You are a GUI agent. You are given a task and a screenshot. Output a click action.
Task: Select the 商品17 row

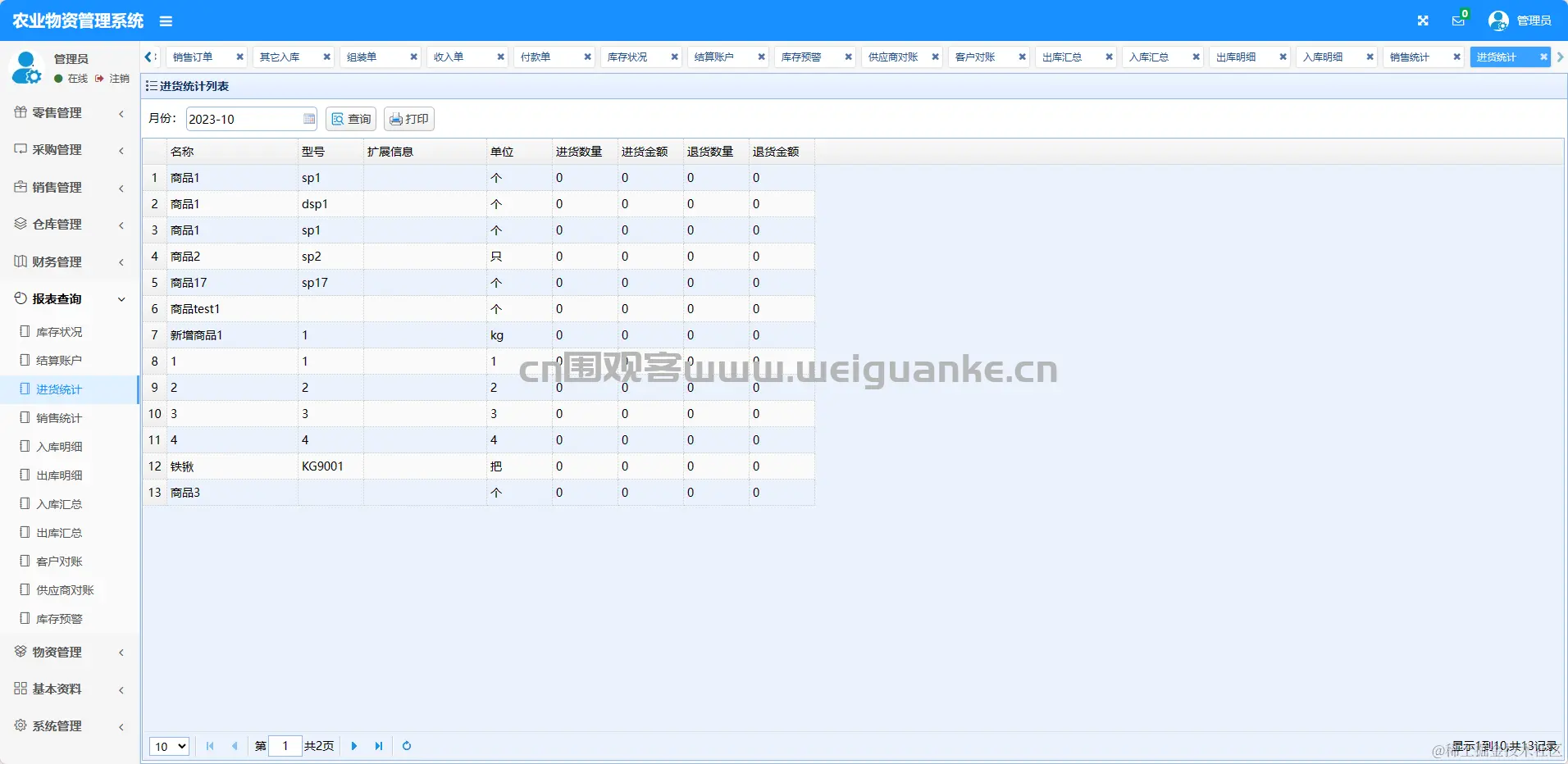(479, 283)
